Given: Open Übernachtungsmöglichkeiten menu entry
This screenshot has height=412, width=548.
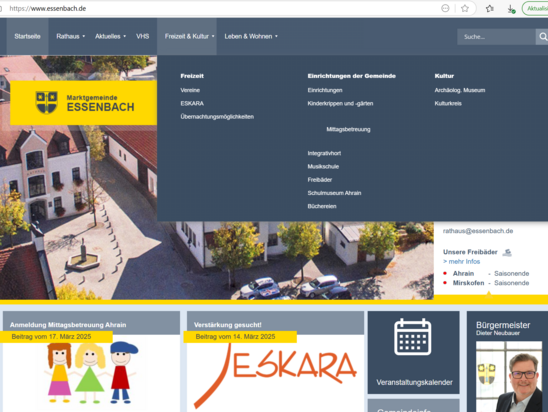Looking at the screenshot, I should pyautogui.click(x=217, y=117).
